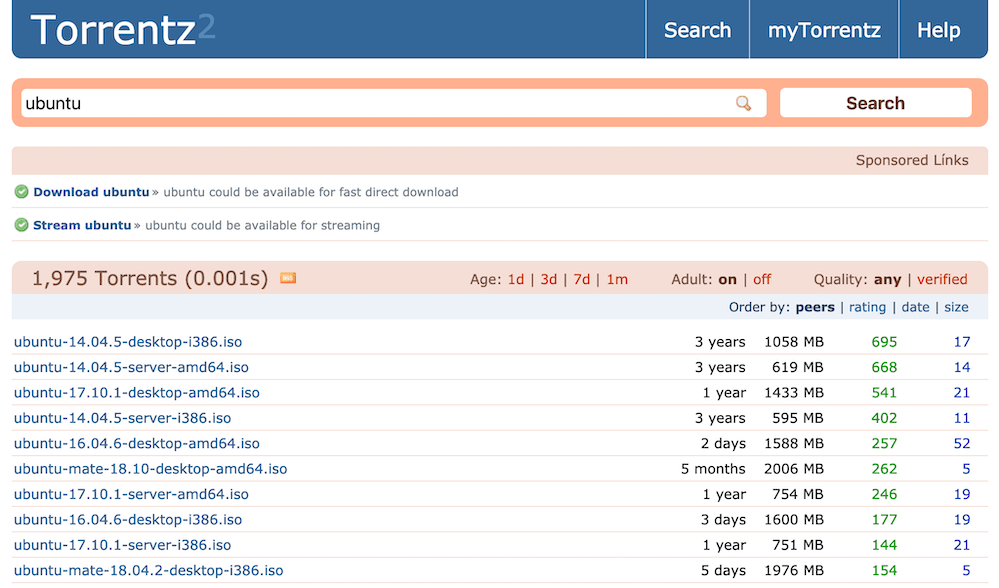
Task: Order results by rating
Action: click(867, 307)
